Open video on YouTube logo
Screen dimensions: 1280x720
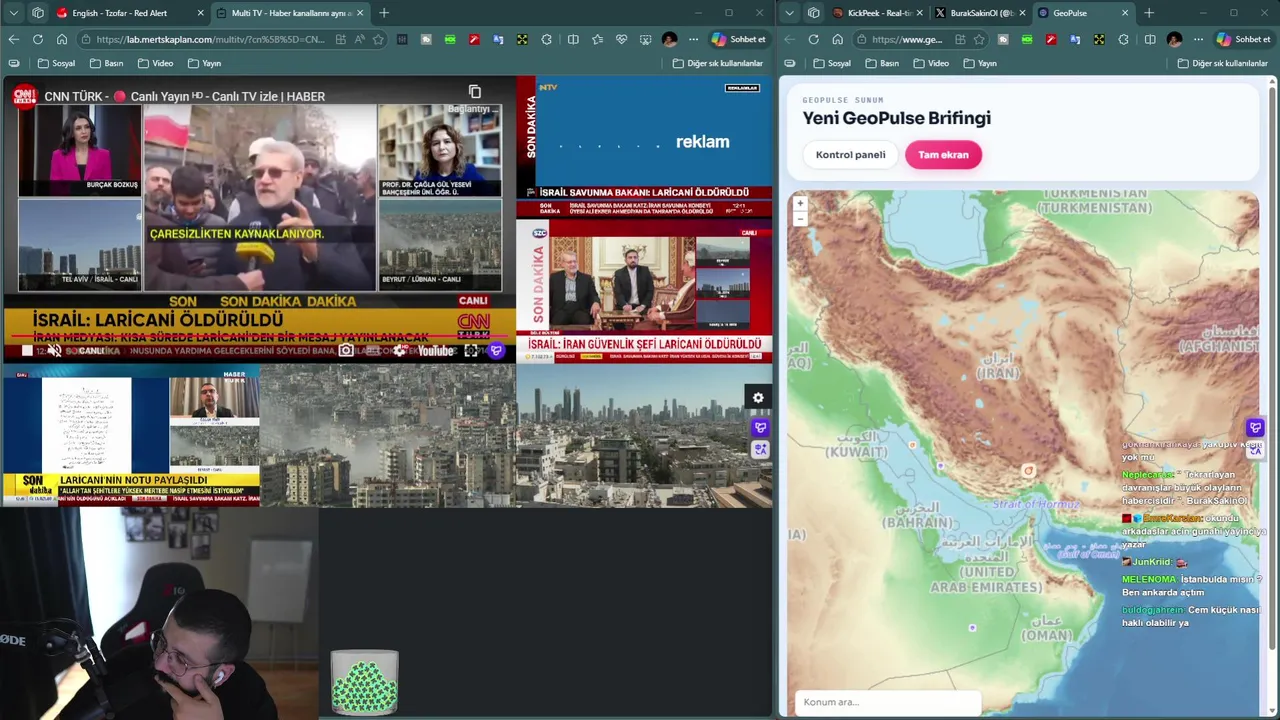point(436,350)
